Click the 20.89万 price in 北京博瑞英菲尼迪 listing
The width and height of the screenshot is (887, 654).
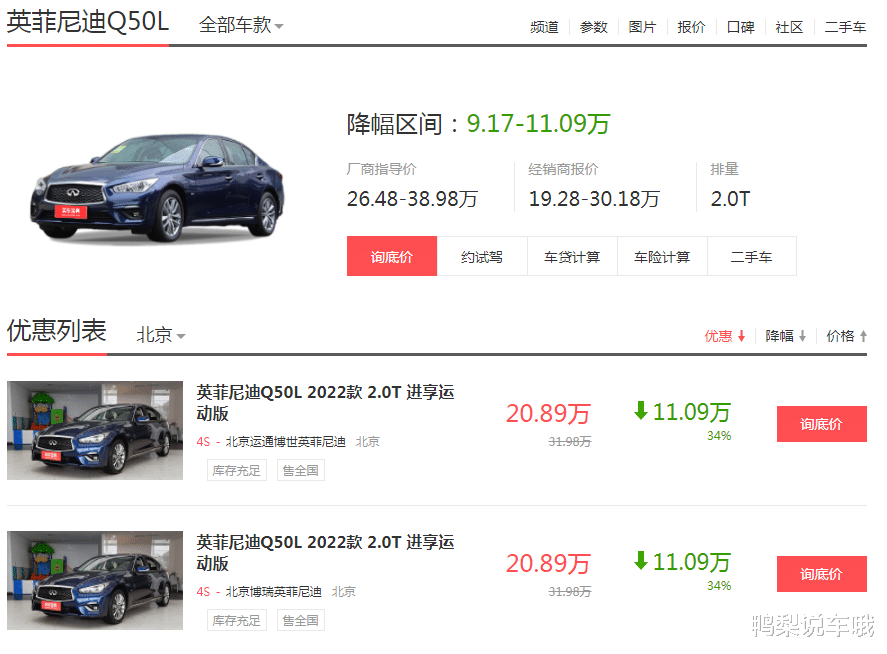(548, 564)
